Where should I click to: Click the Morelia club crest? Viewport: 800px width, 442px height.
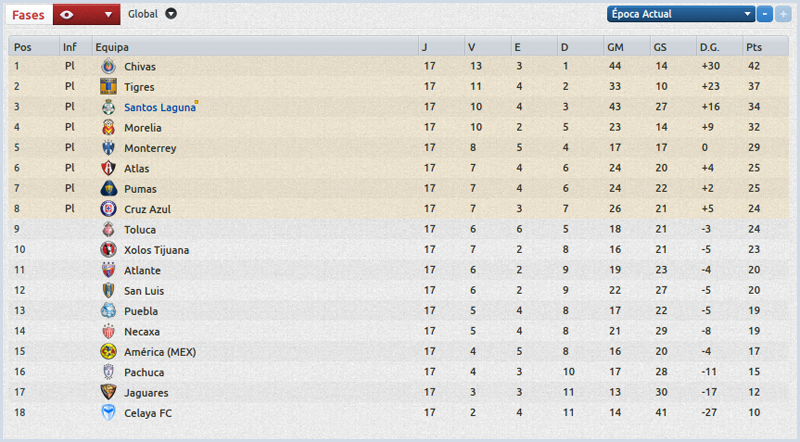coord(109,128)
